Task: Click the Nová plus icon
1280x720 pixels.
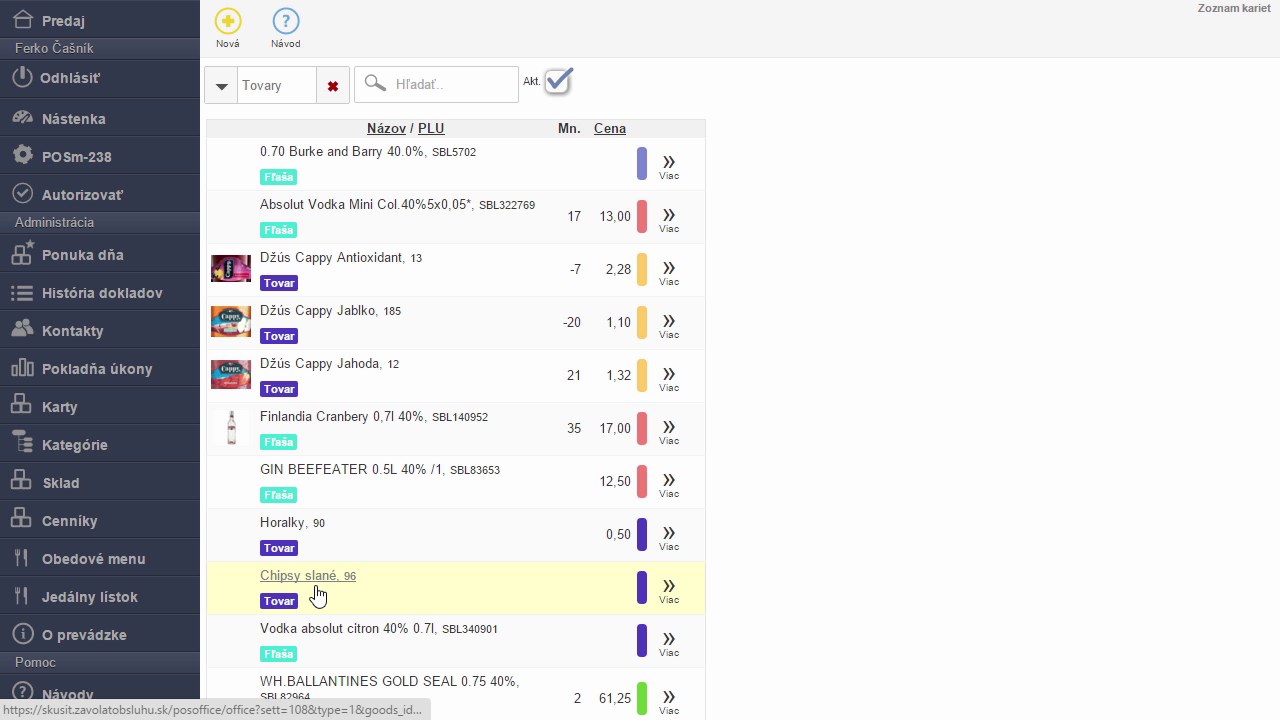Action: click(228, 21)
